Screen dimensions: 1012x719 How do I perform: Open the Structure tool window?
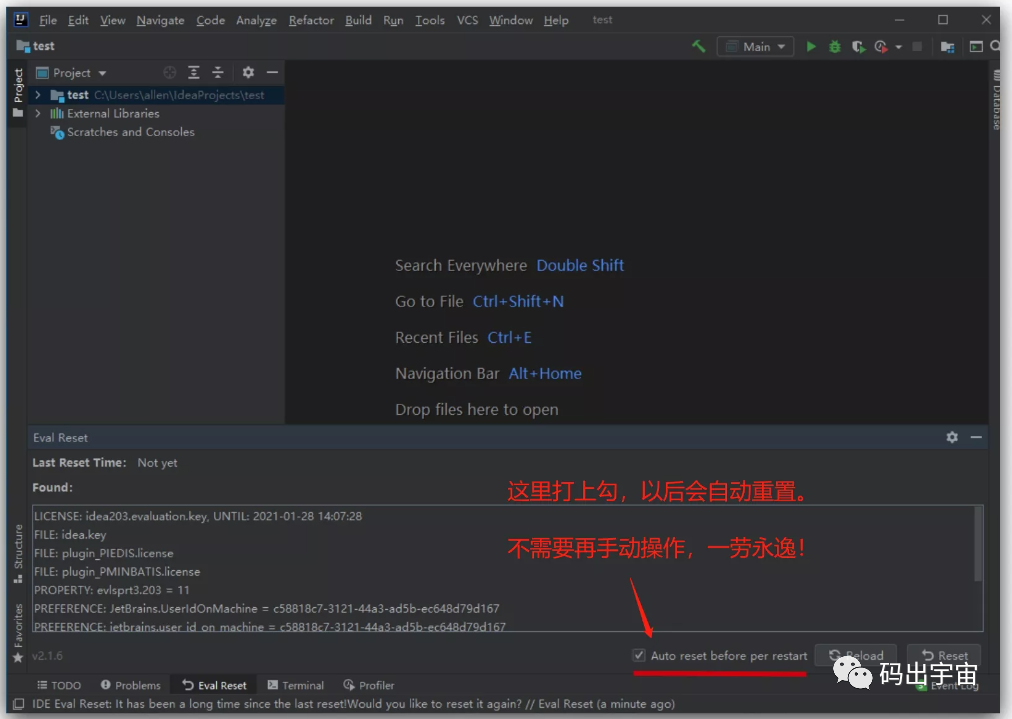coord(17,550)
